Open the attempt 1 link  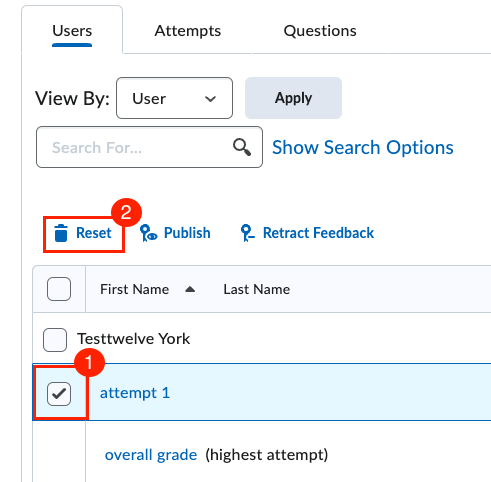pyautogui.click(x=135, y=393)
